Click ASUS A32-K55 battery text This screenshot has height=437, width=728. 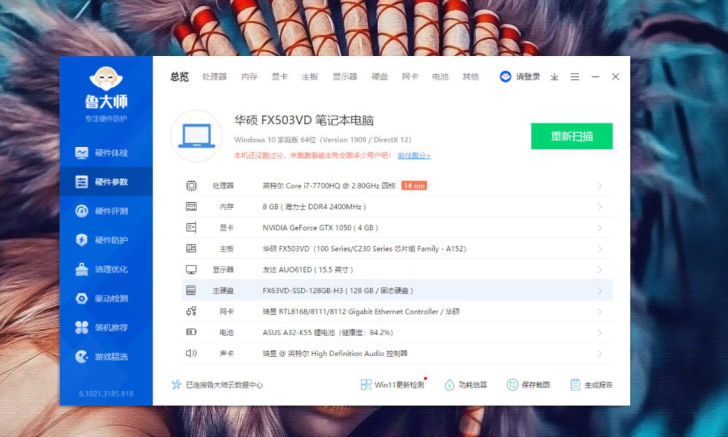click(x=328, y=333)
